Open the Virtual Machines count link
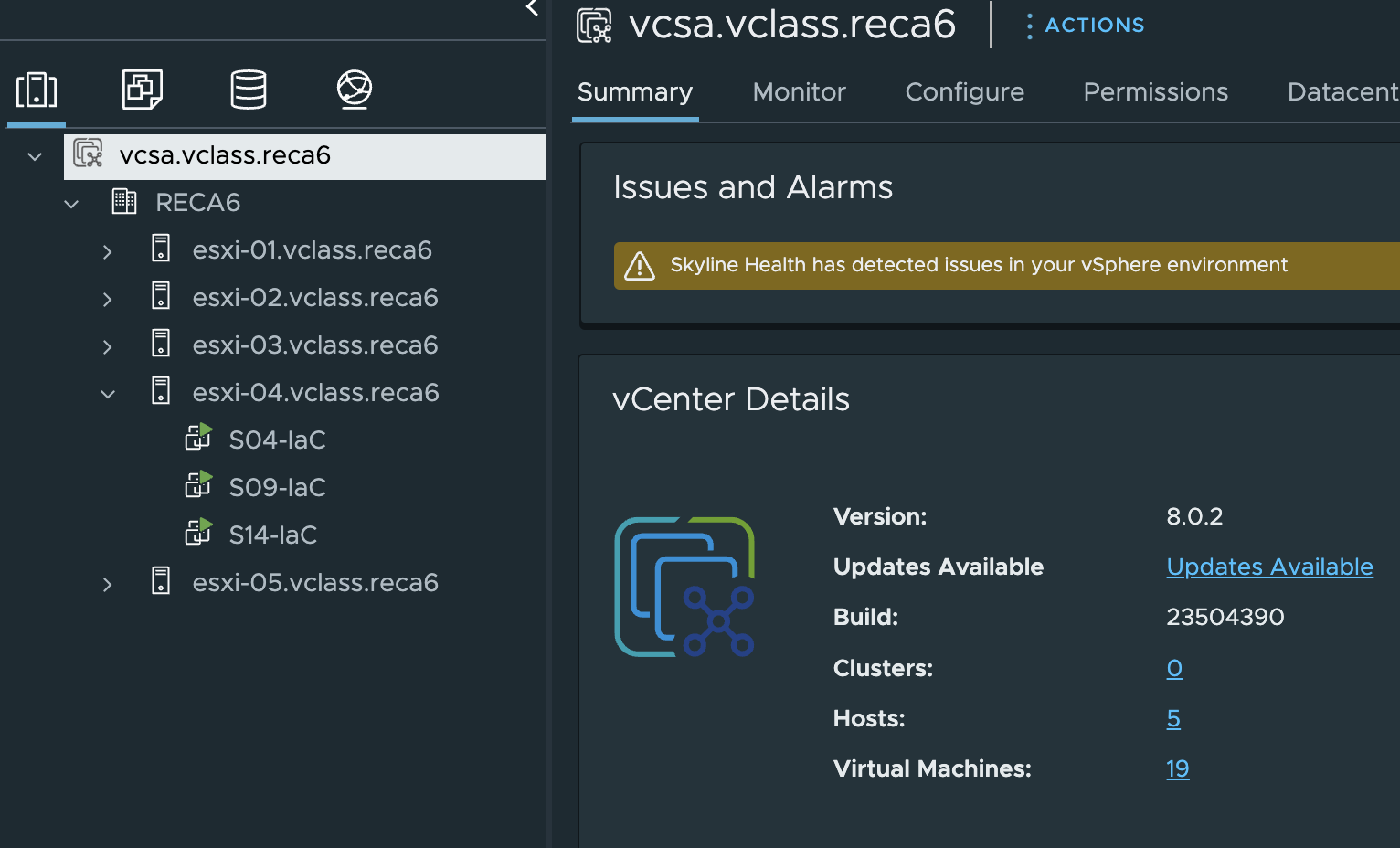Image resolution: width=1400 pixels, height=848 pixels. (1177, 768)
